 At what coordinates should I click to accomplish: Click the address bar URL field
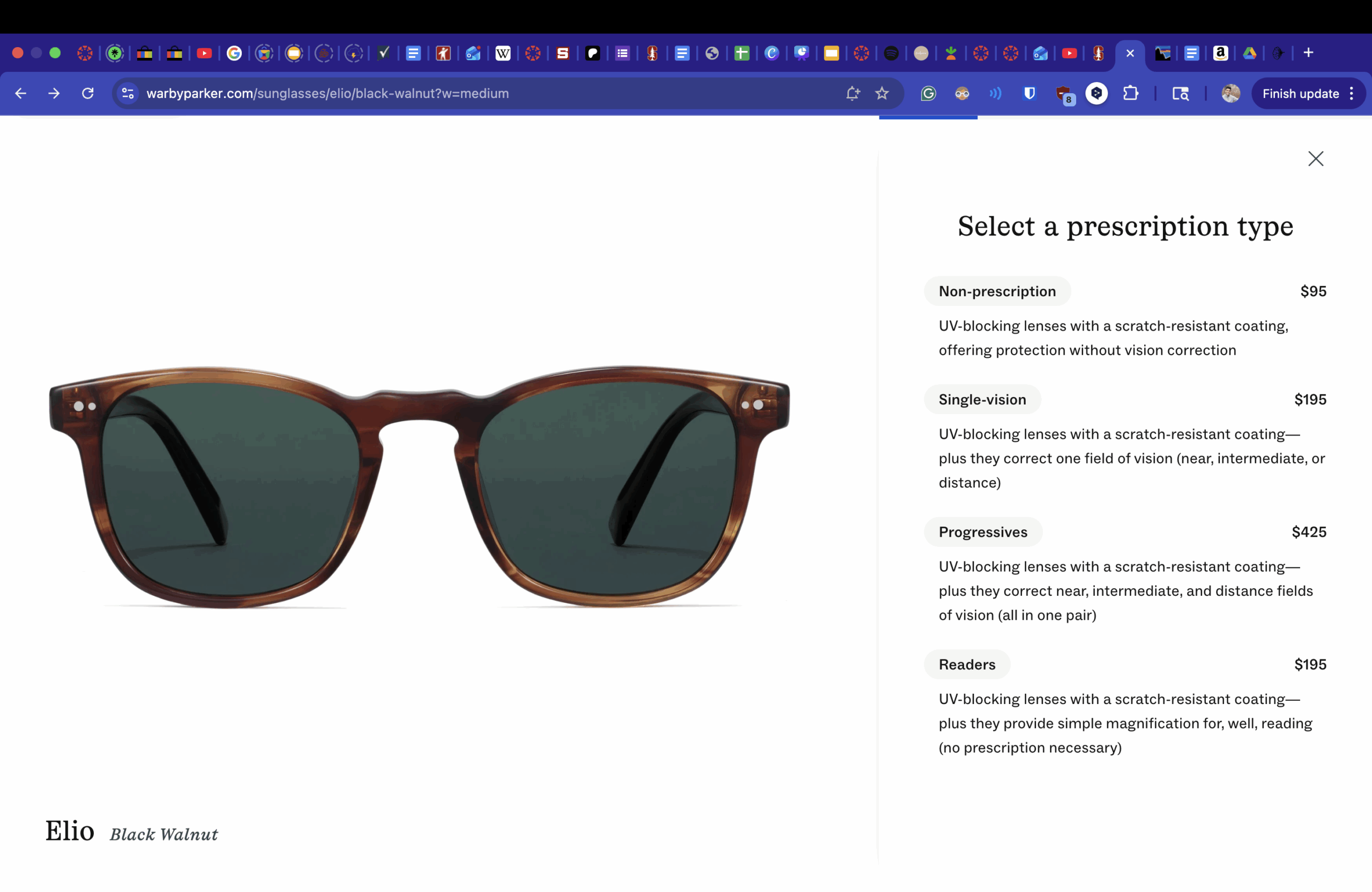(x=490, y=93)
